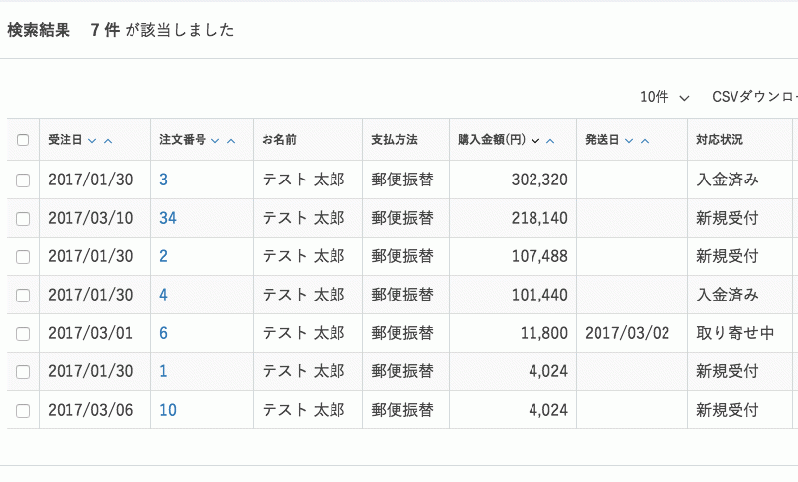Open order number 3 link
This screenshot has width=798, height=482.
click(163, 180)
